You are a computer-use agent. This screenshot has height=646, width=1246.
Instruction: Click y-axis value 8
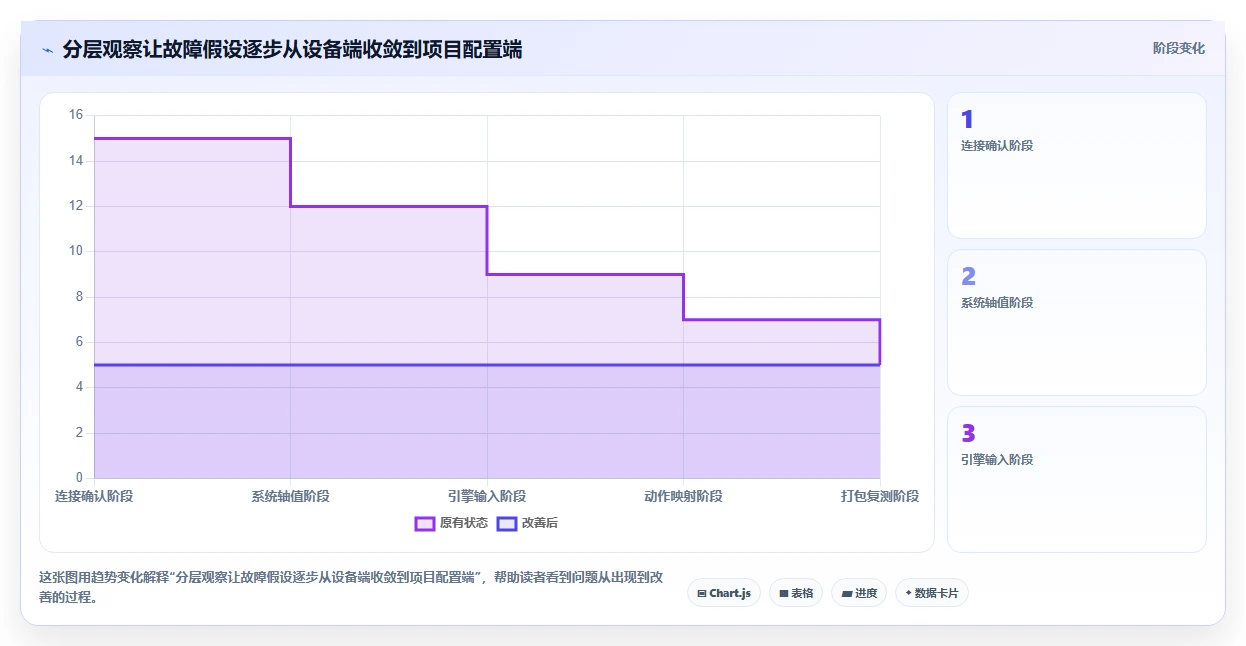(79, 297)
